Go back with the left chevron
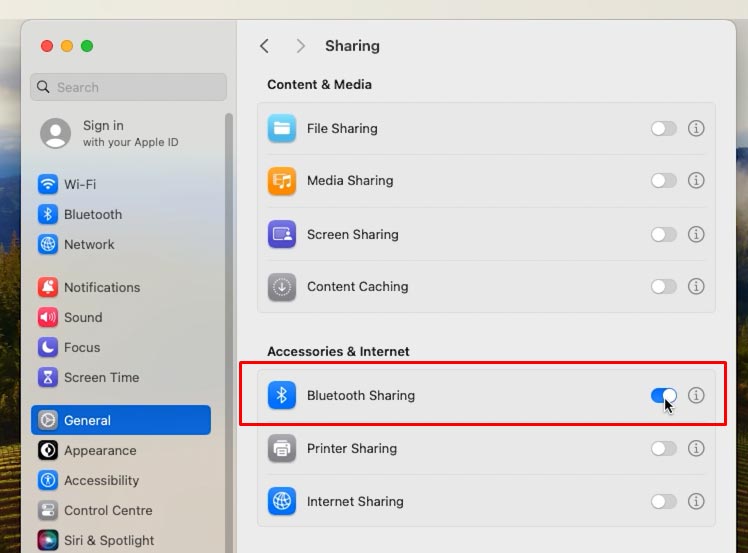The image size is (748, 553). tap(265, 46)
